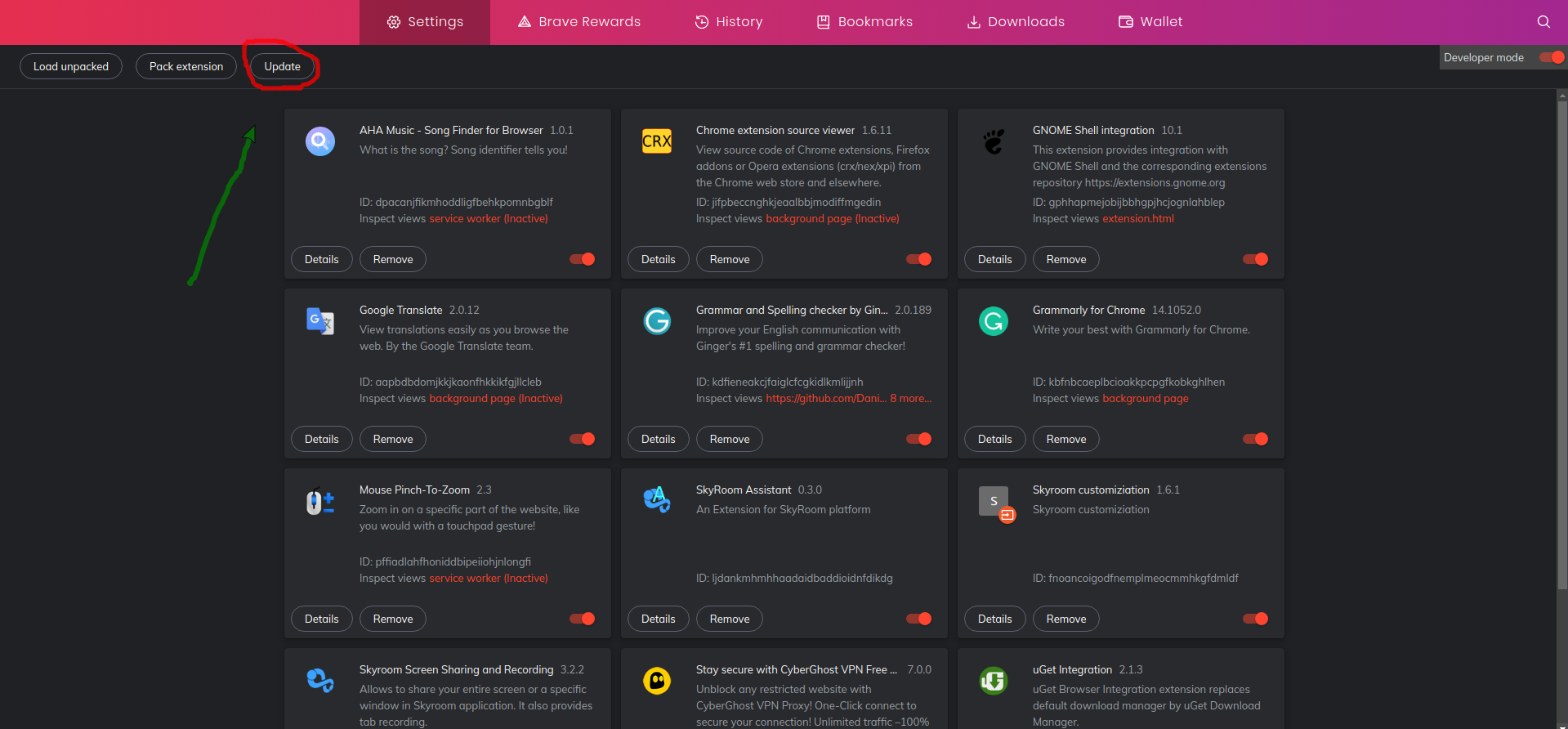The image size is (1568, 729).
Task: Open Details for Grammarly for Chrome
Action: click(995, 439)
